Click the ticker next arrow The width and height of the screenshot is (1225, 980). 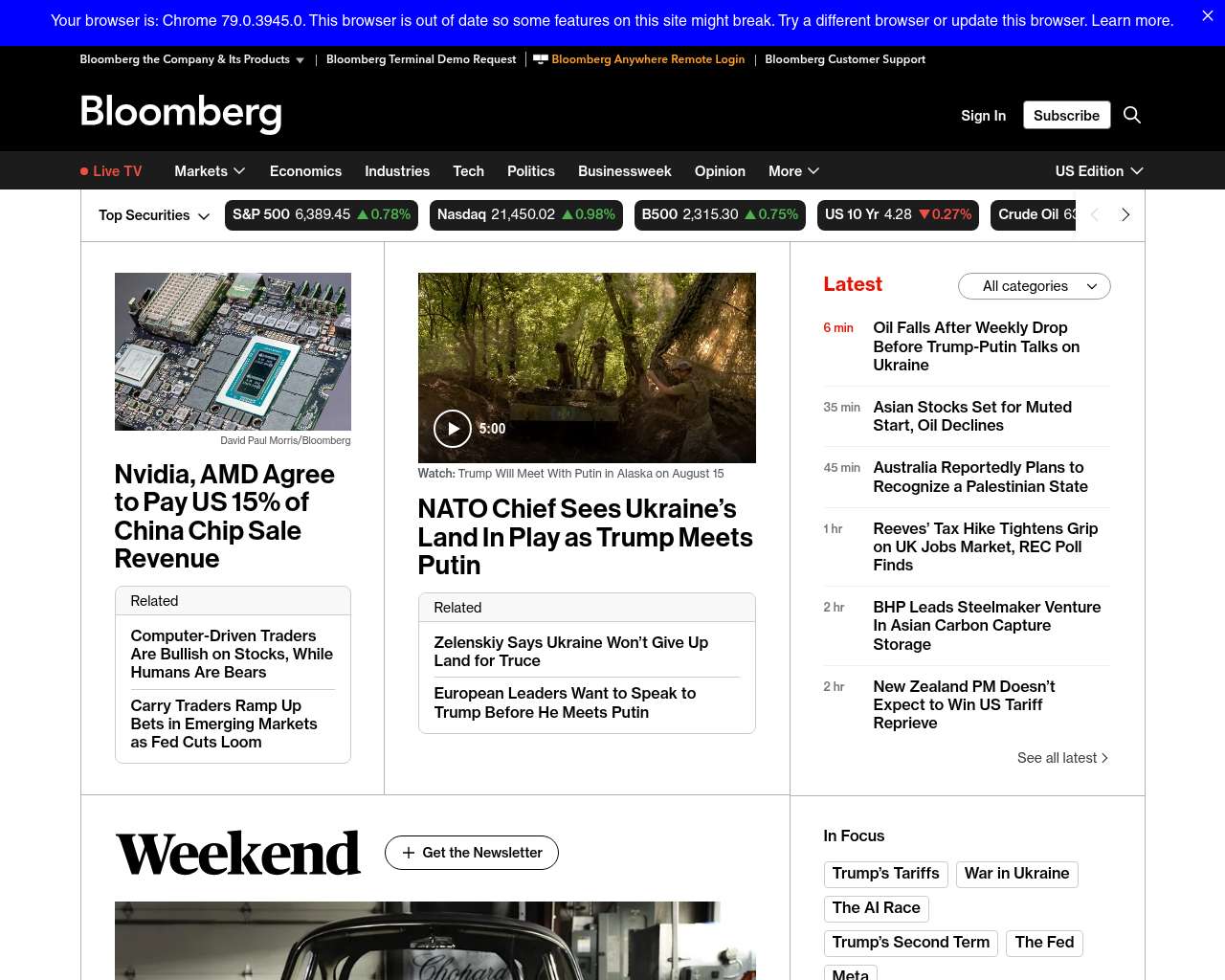pyautogui.click(x=1125, y=214)
